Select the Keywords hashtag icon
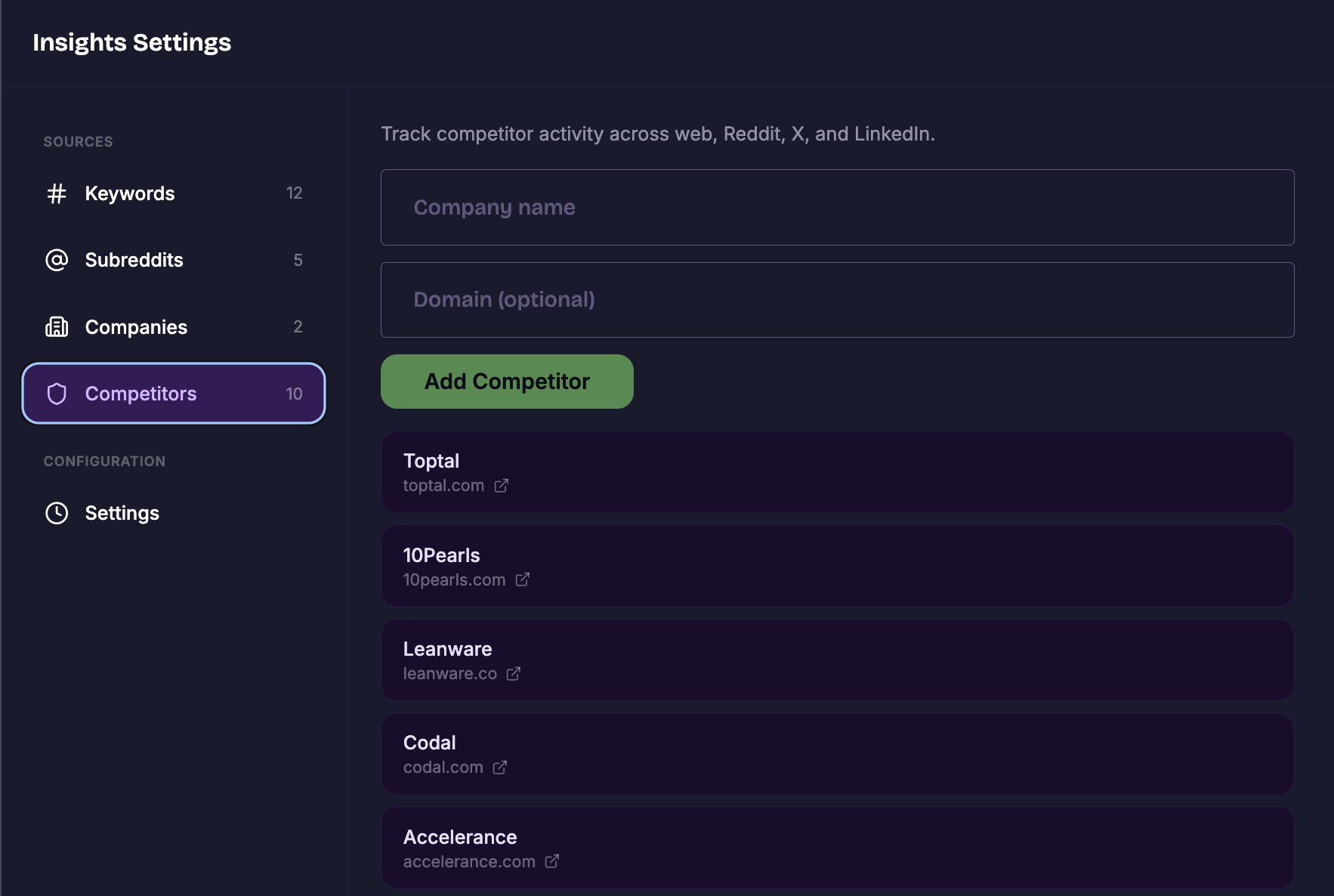 [56, 193]
